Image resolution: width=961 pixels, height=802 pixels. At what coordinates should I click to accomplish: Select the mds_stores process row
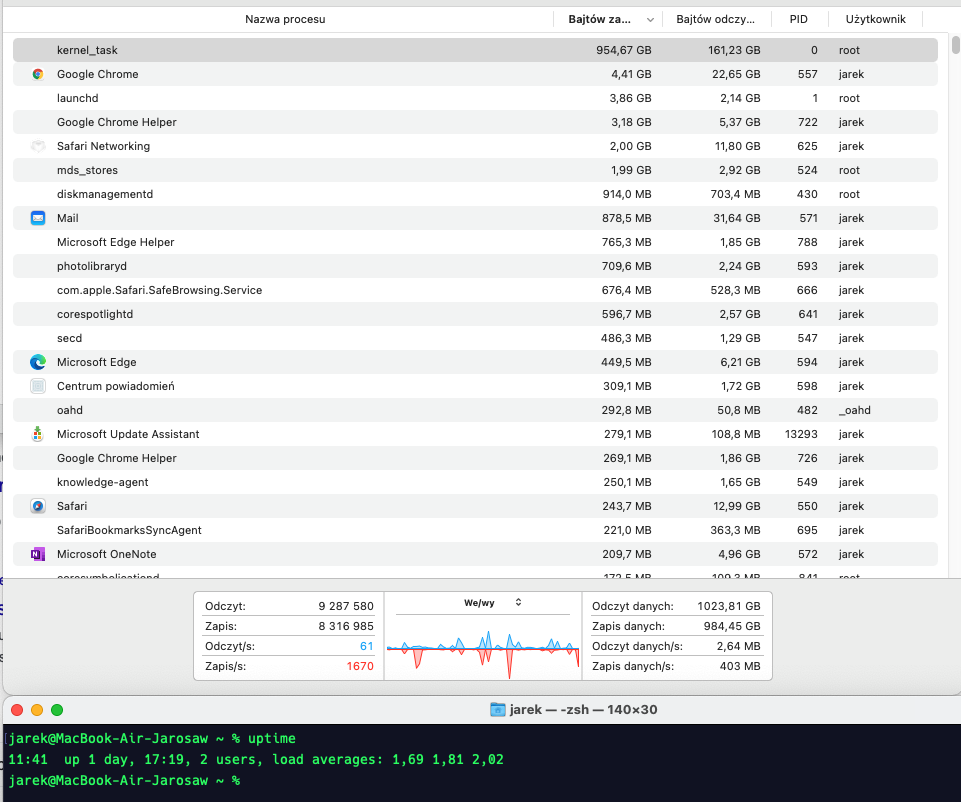(475, 170)
